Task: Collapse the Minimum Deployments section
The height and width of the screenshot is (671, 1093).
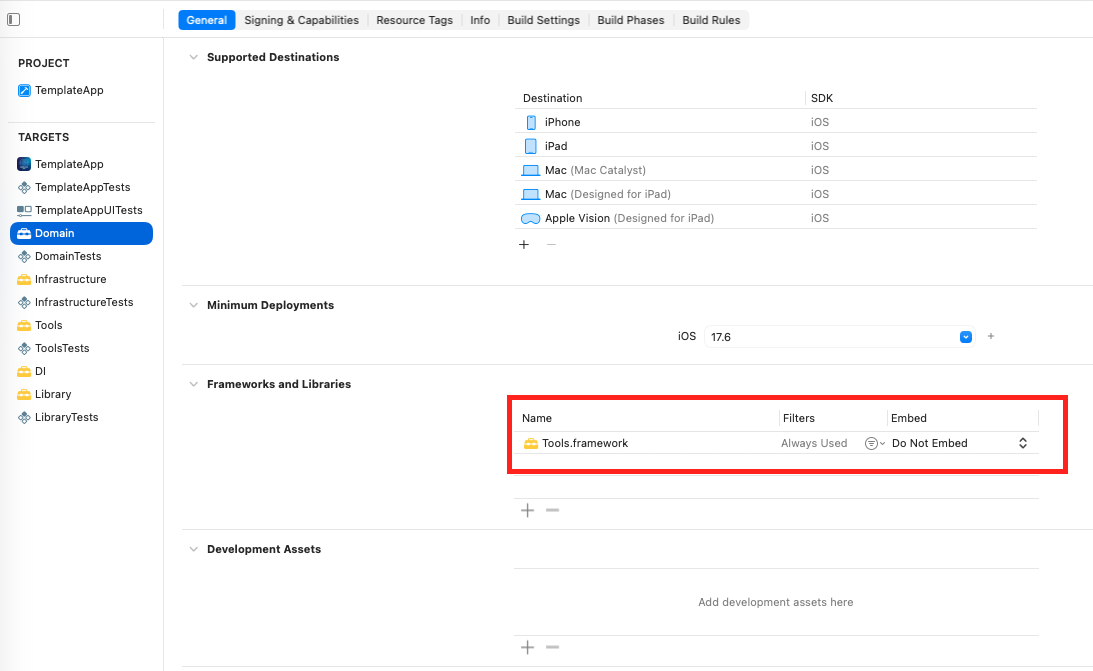Action: coord(194,305)
